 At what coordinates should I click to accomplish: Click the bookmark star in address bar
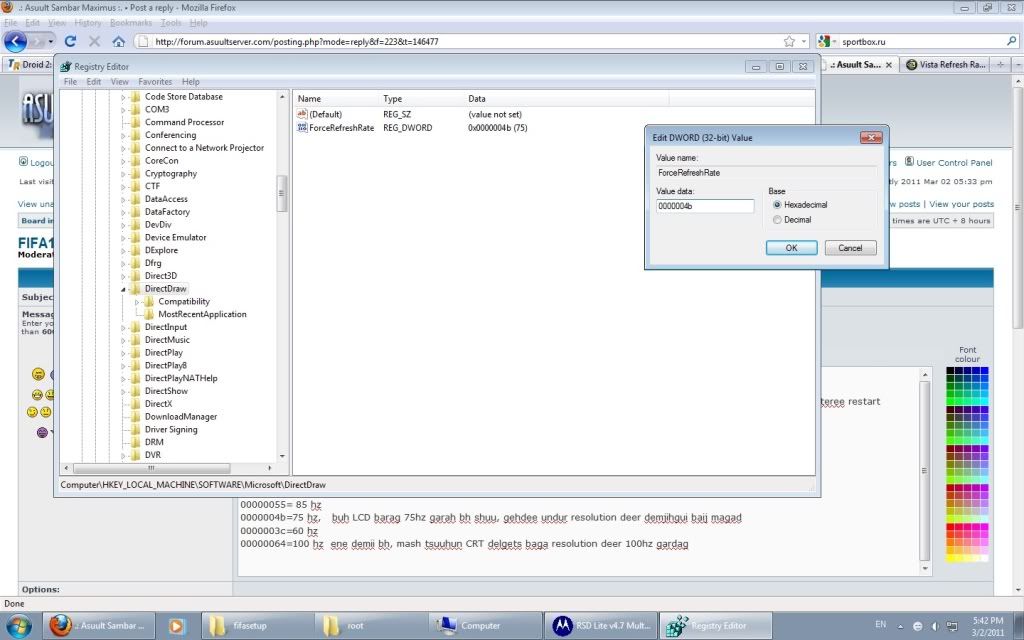tap(789, 41)
